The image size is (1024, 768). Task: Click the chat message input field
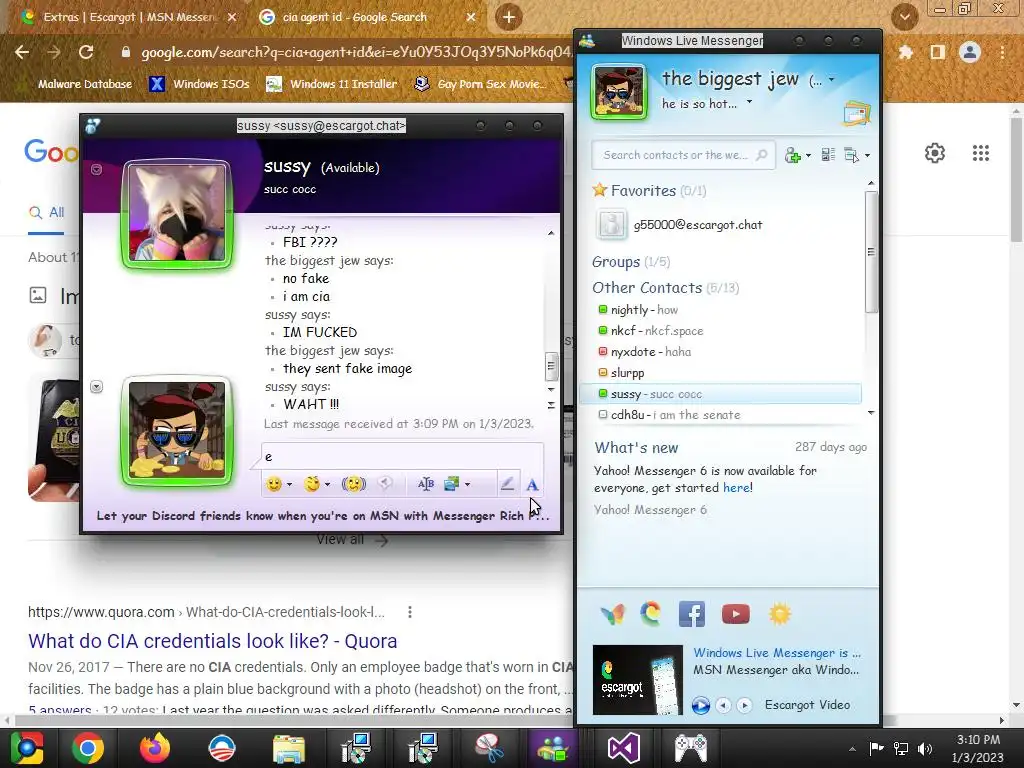(x=402, y=456)
